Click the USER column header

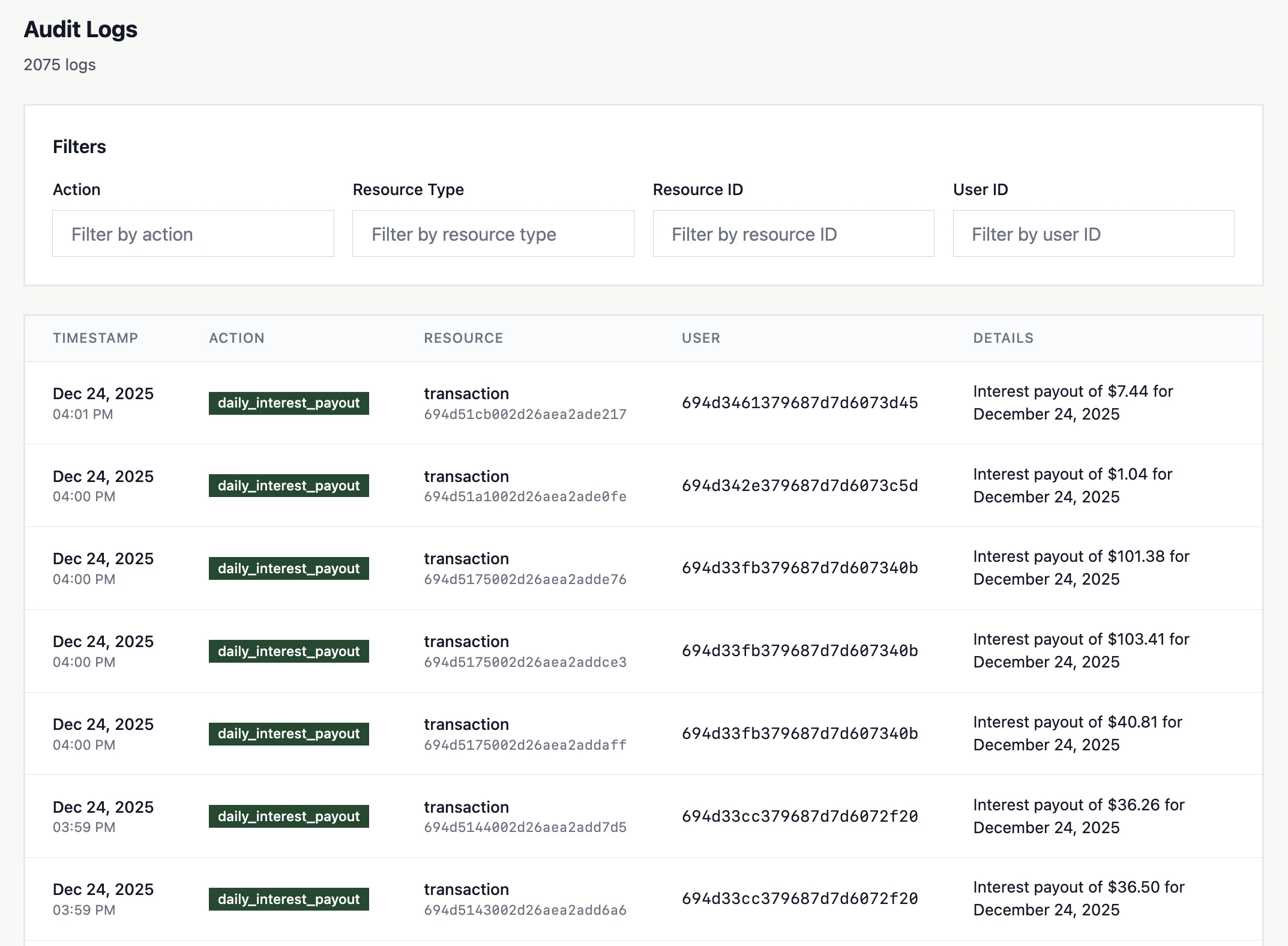pyautogui.click(x=700, y=338)
